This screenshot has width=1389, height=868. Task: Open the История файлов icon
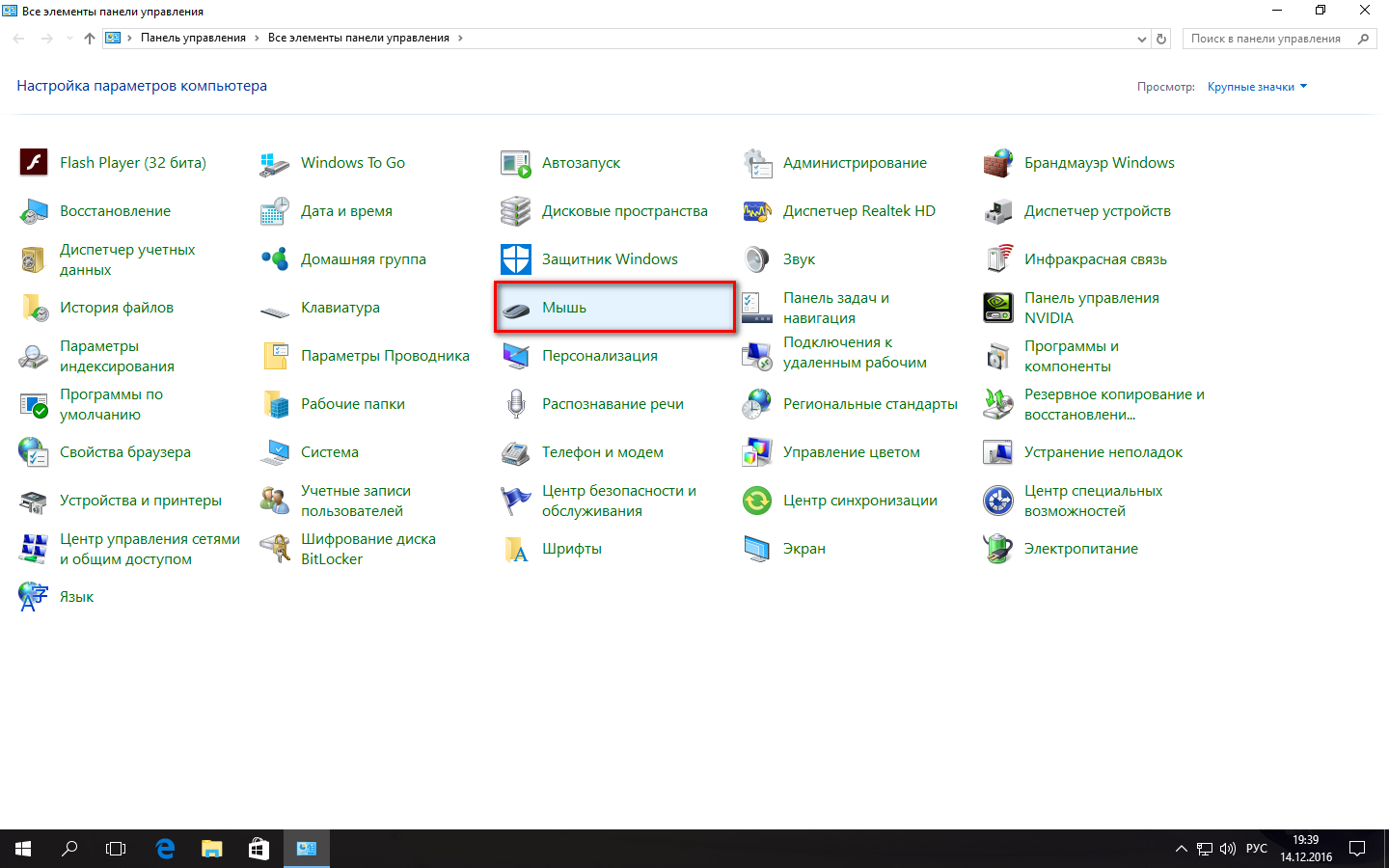tap(34, 308)
